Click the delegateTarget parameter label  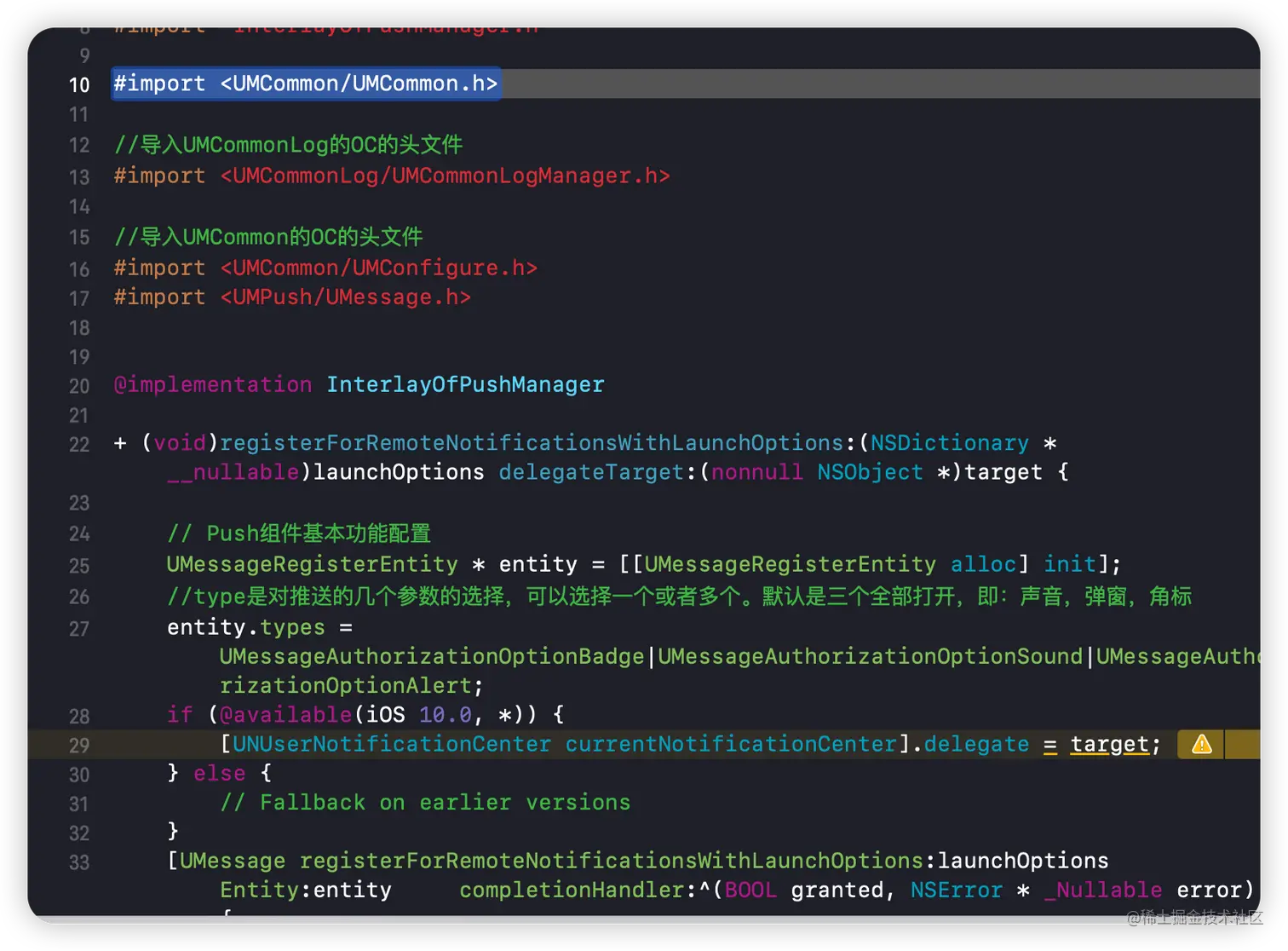[590, 471]
